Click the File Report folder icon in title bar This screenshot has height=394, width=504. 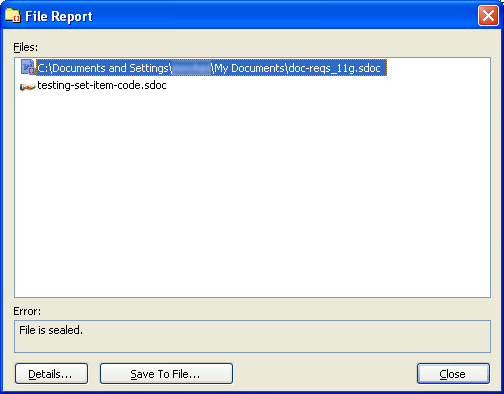pyautogui.click(x=13, y=16)
